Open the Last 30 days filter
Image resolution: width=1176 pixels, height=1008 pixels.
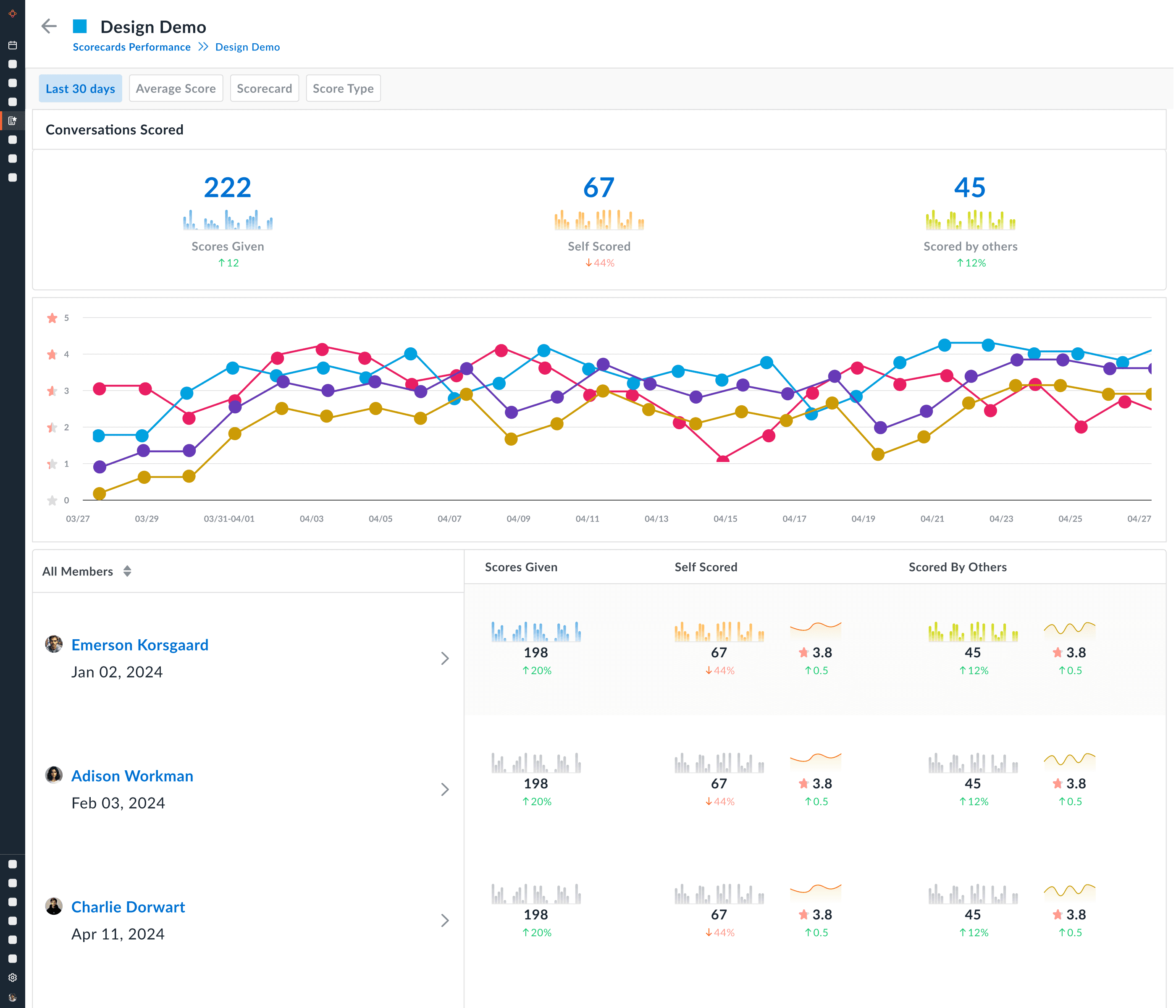80,89
